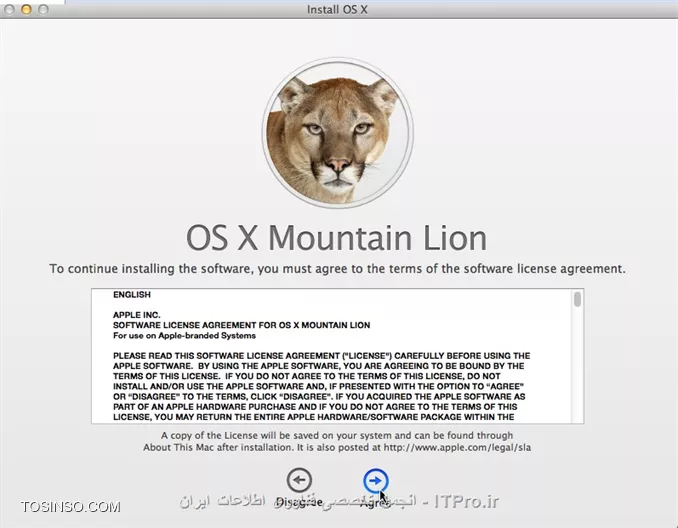Click the apple.com/legal/sla URL text
Screen dimensions: 678x528
click(x=457, y=448)
